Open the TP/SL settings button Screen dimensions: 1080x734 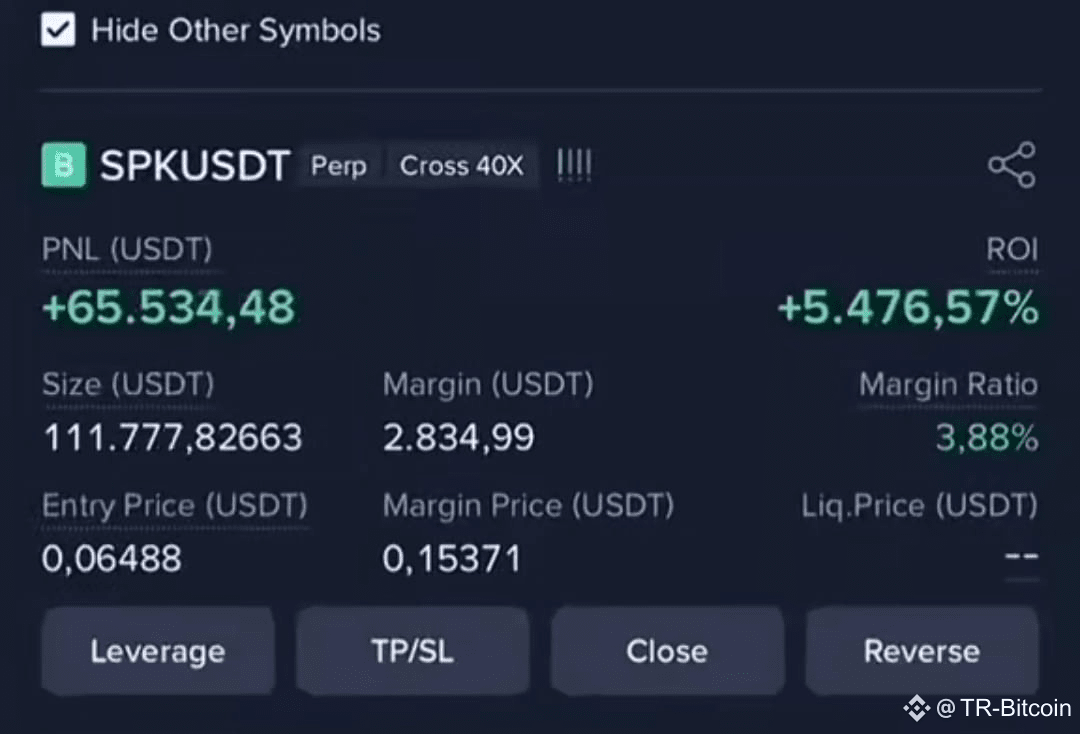pos(413,651)
